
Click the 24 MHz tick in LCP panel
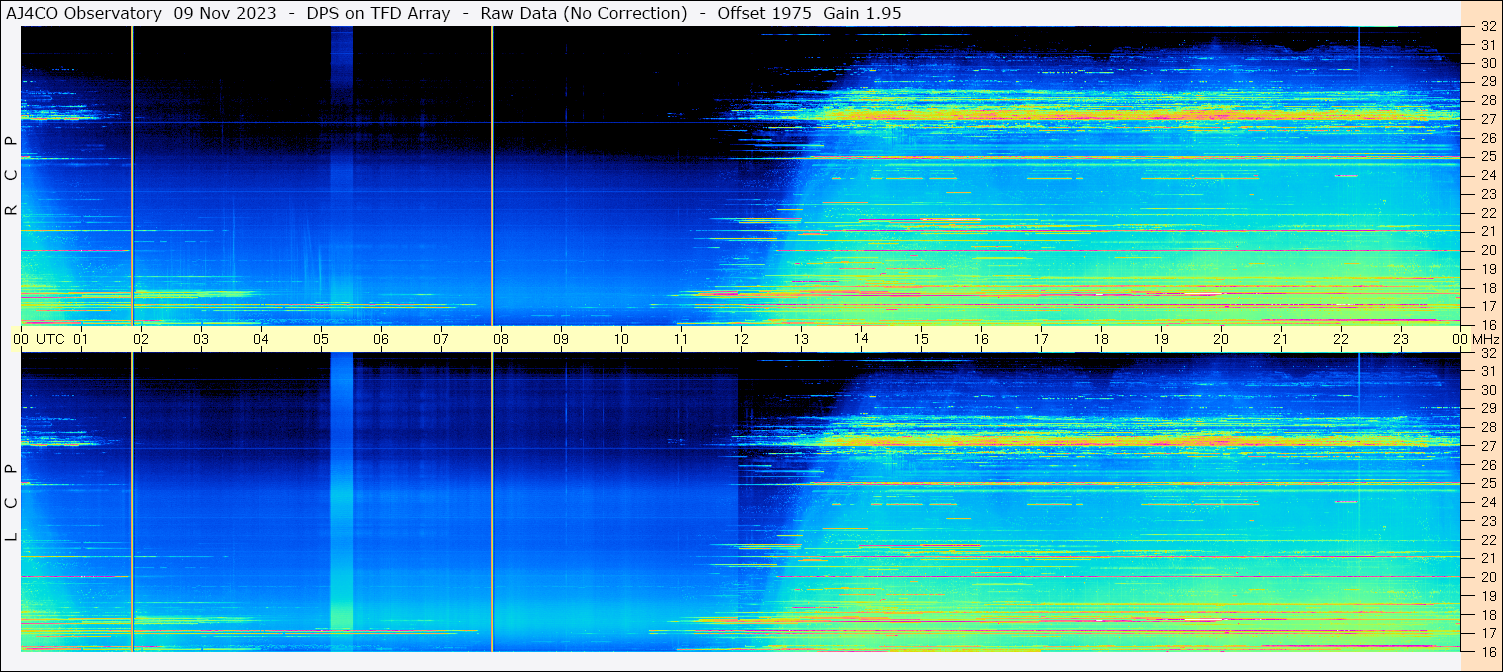tap(1487, 502)
